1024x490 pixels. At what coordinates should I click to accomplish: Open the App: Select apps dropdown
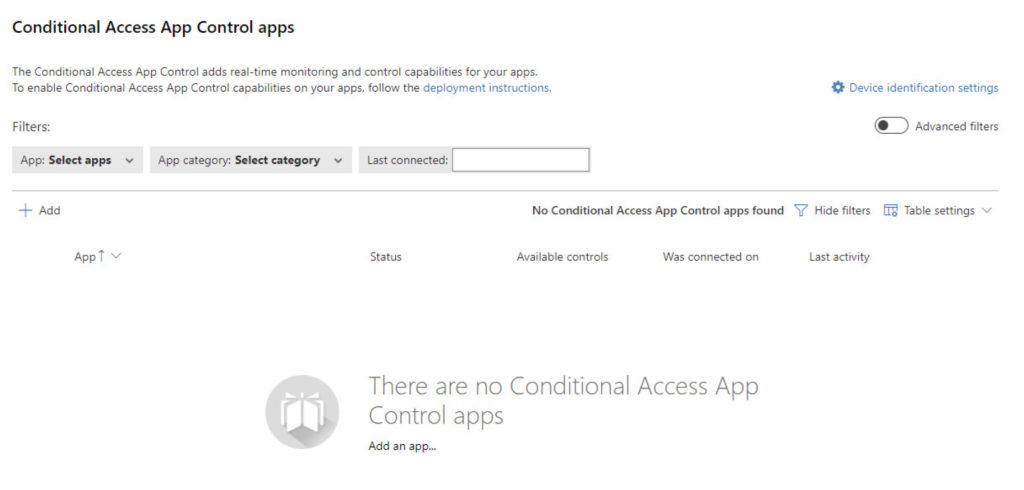[77, 160]
